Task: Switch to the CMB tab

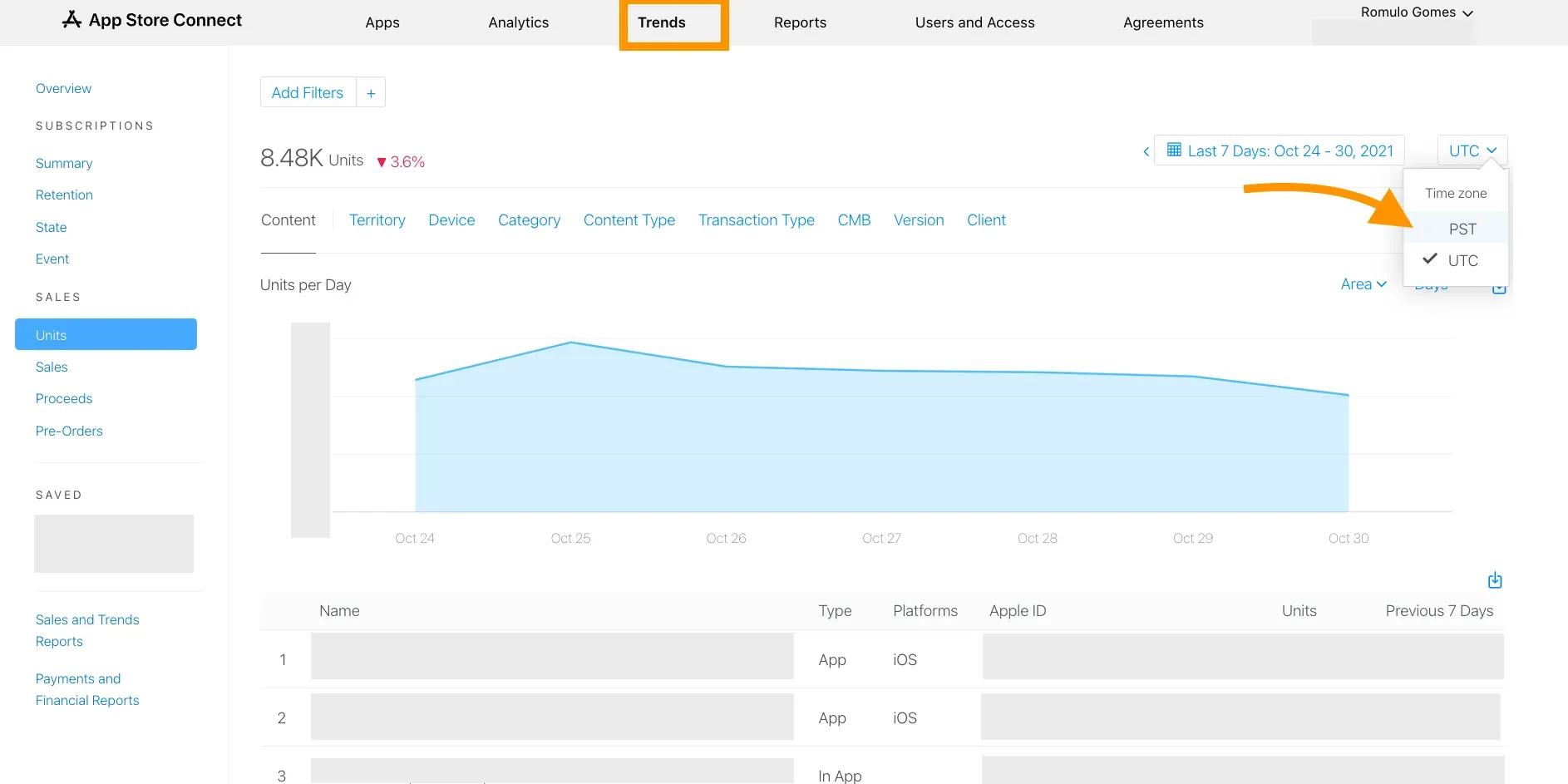Action: click(x=854, y=220)
